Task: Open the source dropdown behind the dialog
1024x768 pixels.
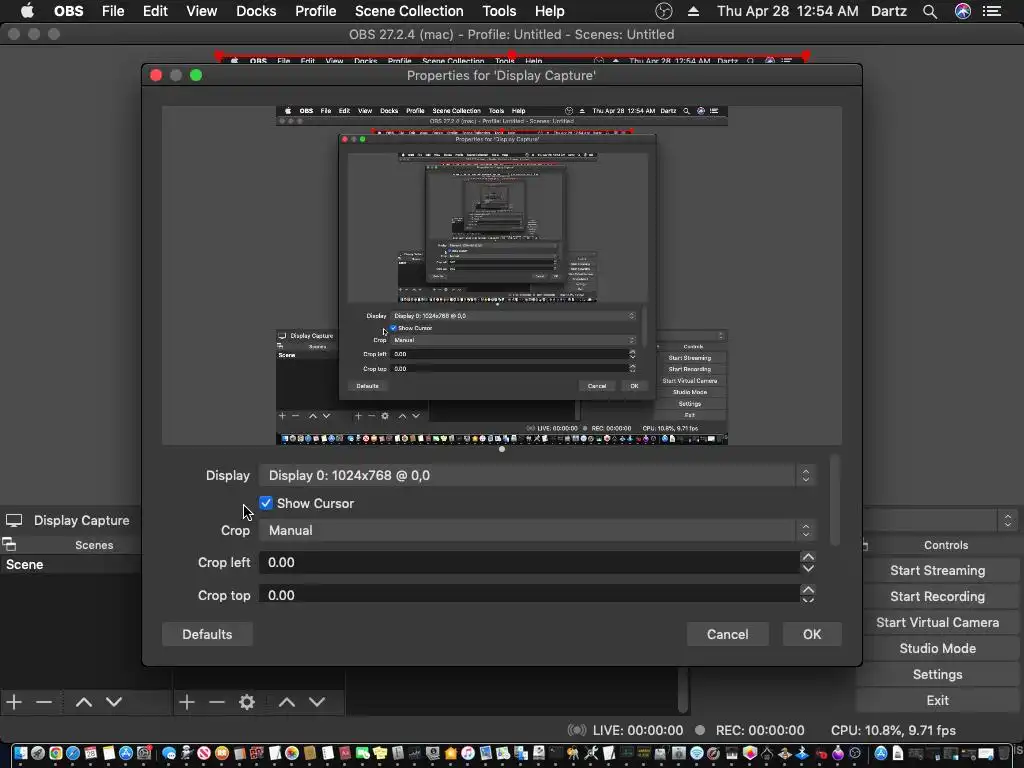Action: 940,520
